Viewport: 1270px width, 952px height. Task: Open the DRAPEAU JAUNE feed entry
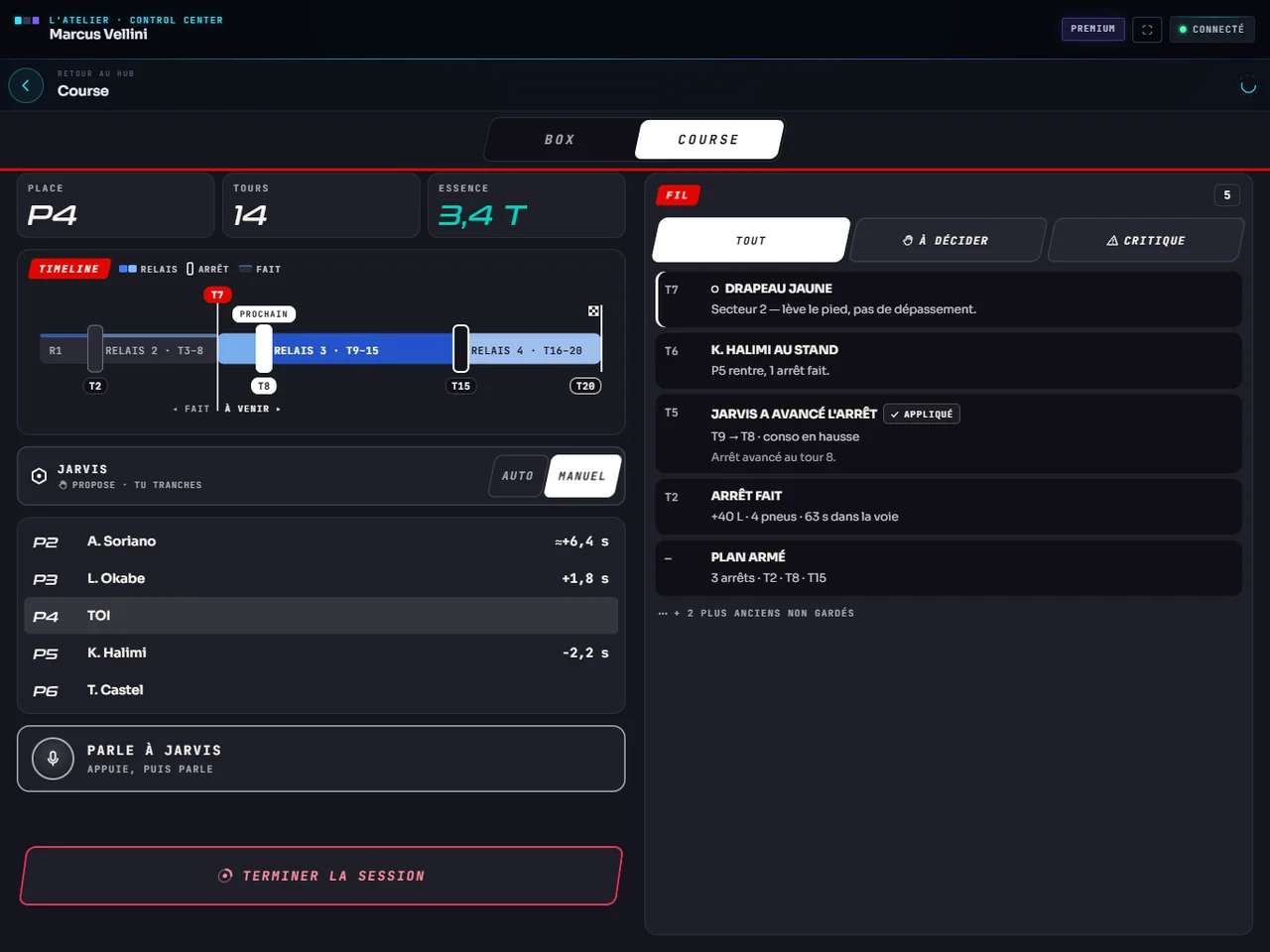(x=950, y=299)
